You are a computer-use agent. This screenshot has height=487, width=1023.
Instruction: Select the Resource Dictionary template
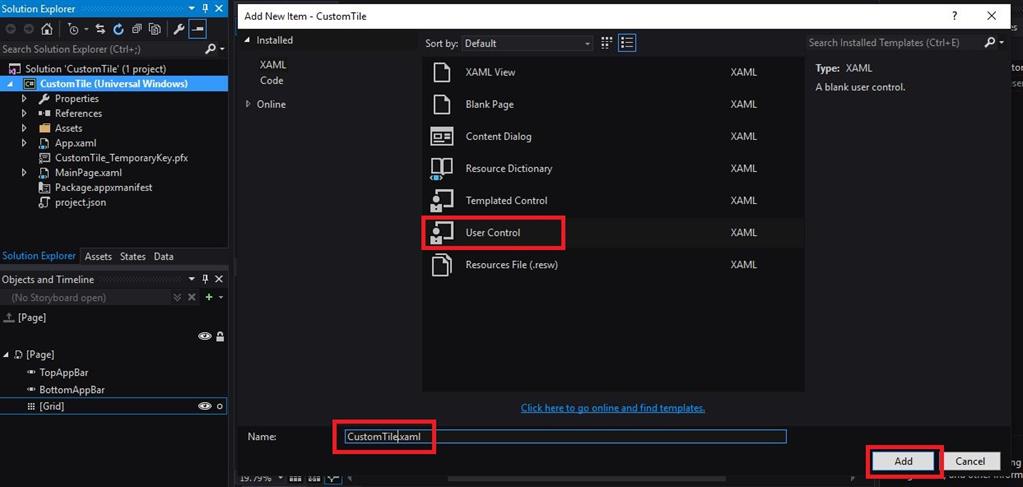point(613,168)
